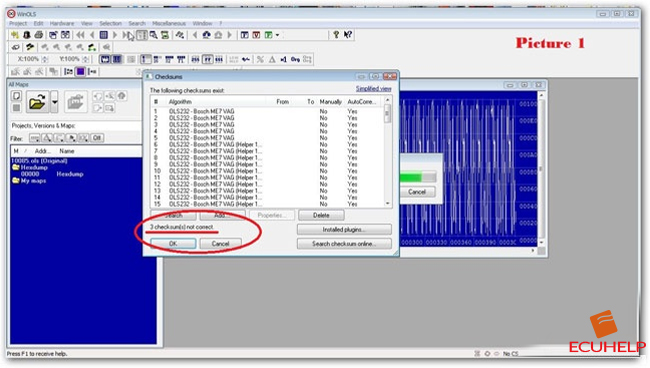The width and height of the screenshot is (650, 368).
Task: Click the Checksums list vertical scrollbar thumb
Action: (x=388, y=113)
